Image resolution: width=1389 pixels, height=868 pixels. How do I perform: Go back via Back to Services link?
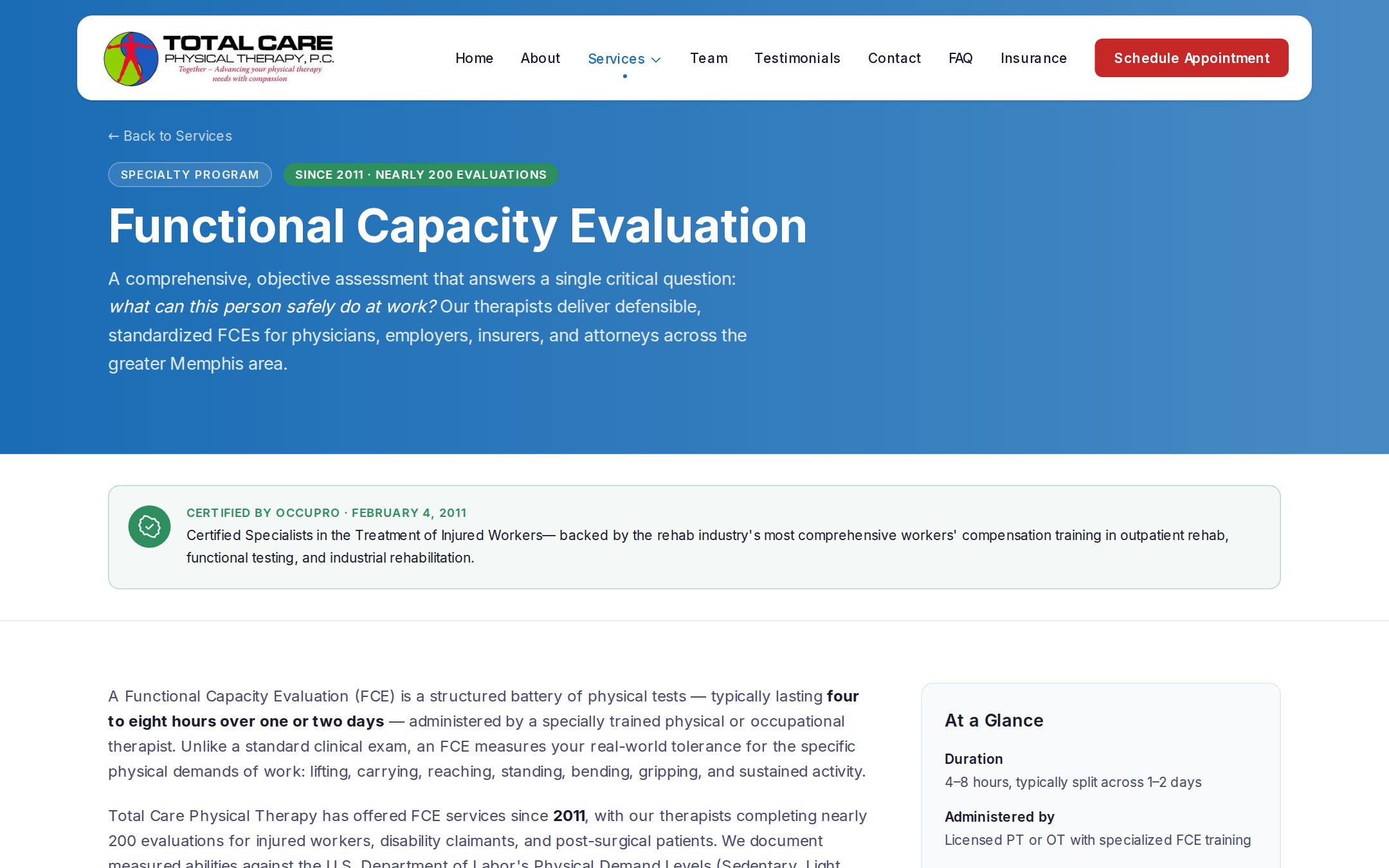[x=170, y=136]
